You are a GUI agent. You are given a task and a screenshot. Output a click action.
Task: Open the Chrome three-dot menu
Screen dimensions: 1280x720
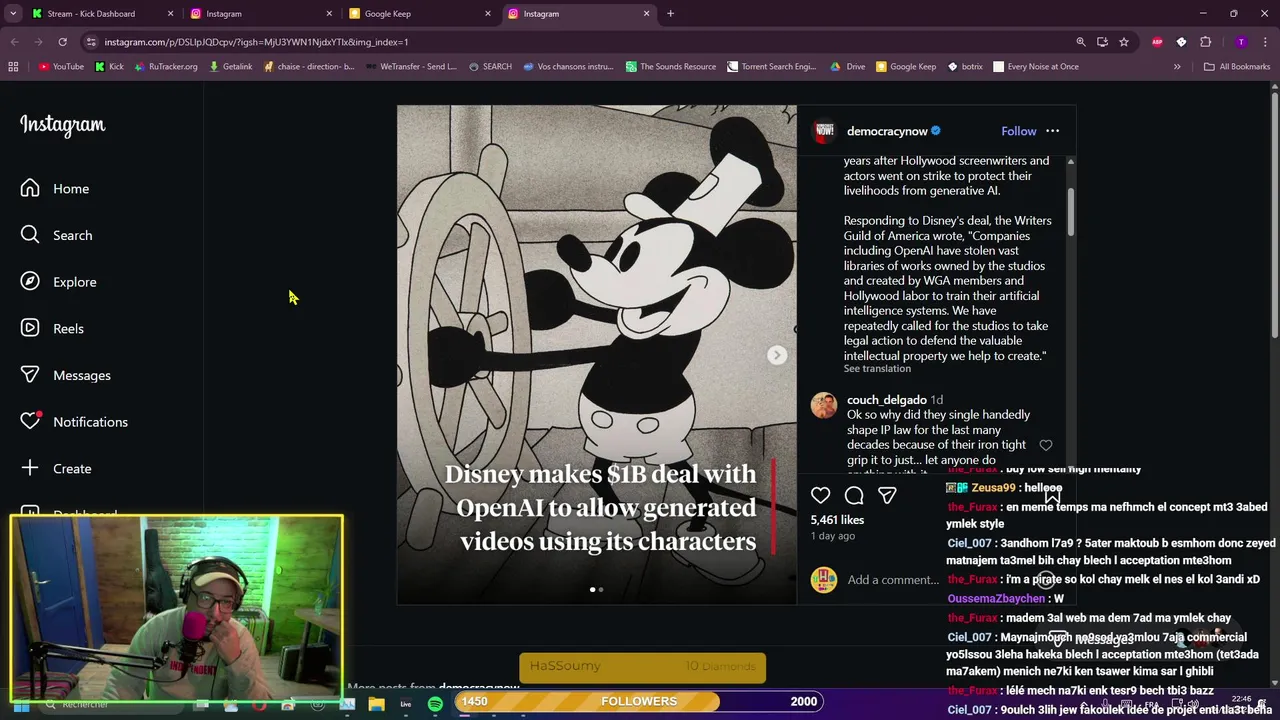point(1265,42)
